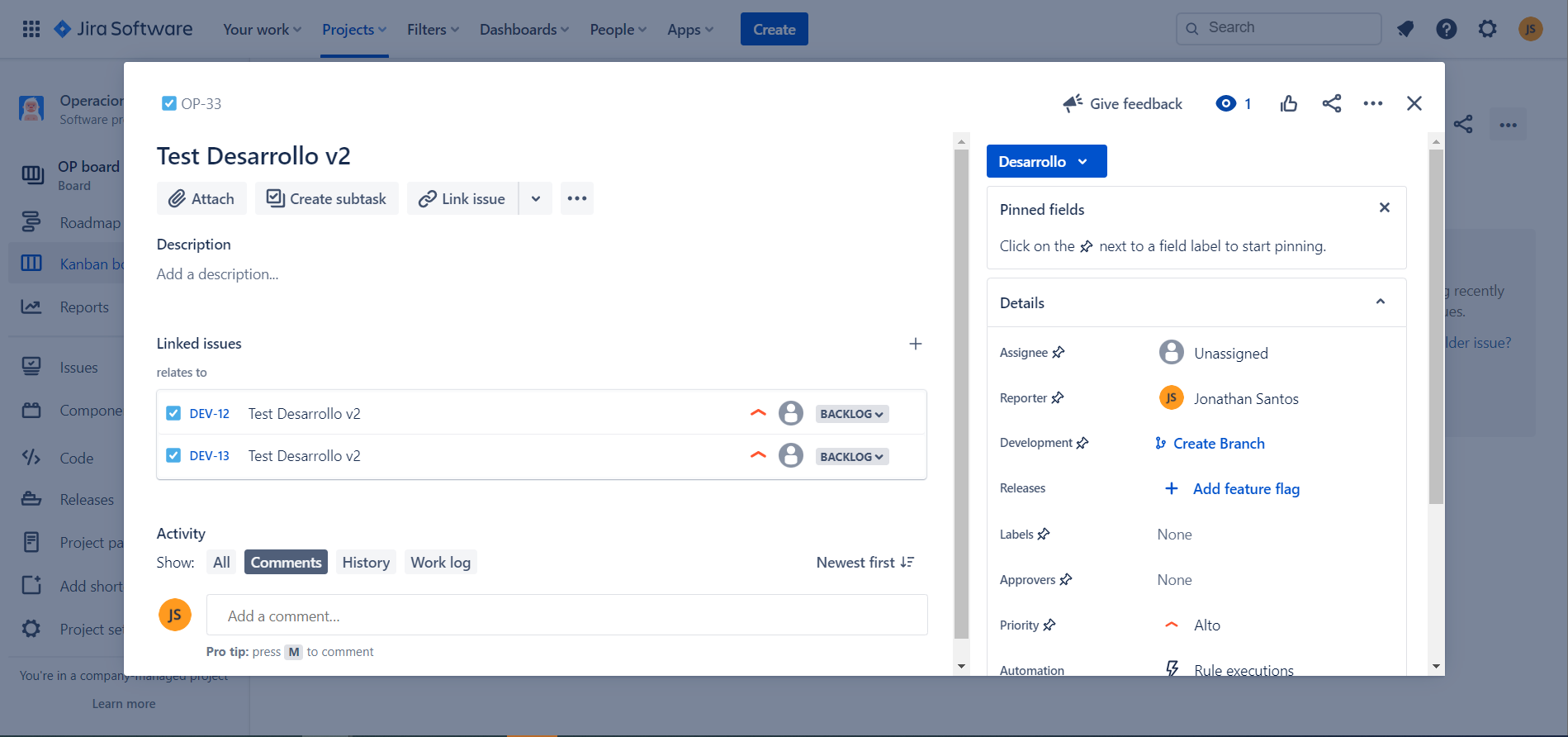Open the Desarrollo status dropdown
Image resolution: width=1568 pixels, height=737 pixels.
1046,161
